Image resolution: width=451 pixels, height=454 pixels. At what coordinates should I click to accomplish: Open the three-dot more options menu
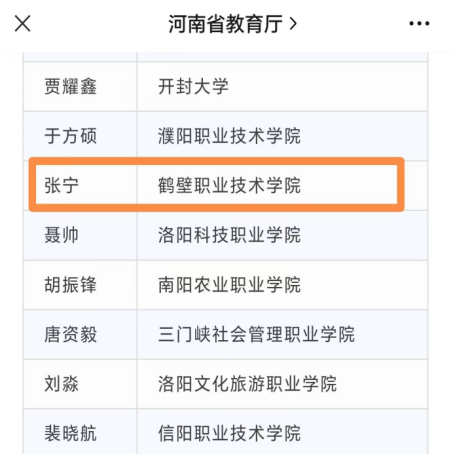419,24
